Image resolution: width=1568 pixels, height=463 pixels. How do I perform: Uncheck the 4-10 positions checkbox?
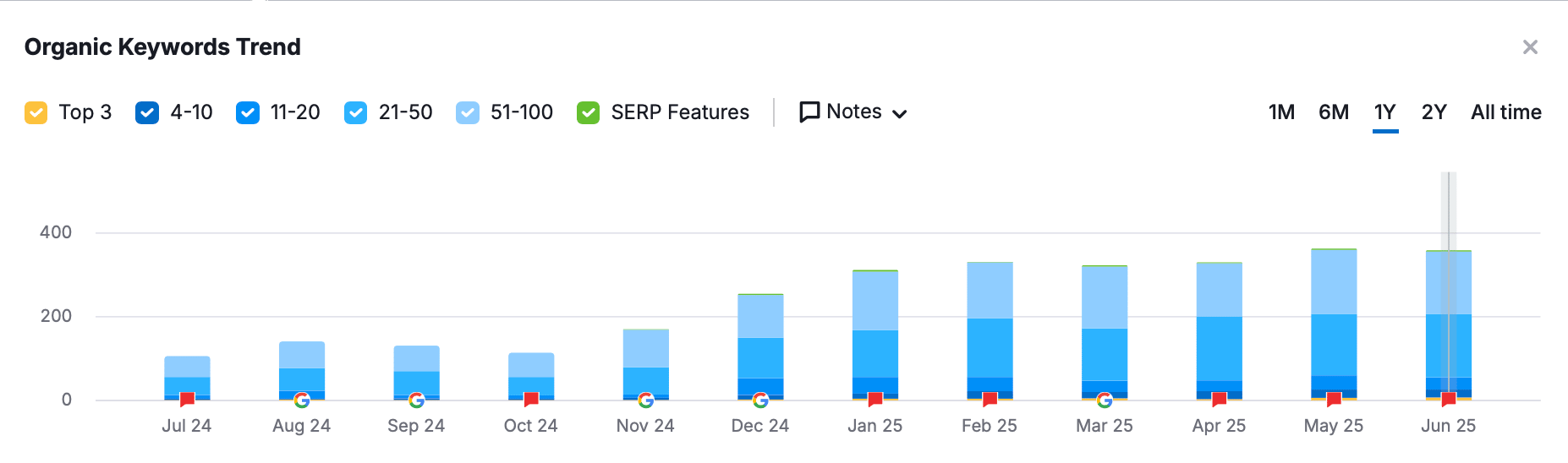pyautogui.click(x=147, y=112)
